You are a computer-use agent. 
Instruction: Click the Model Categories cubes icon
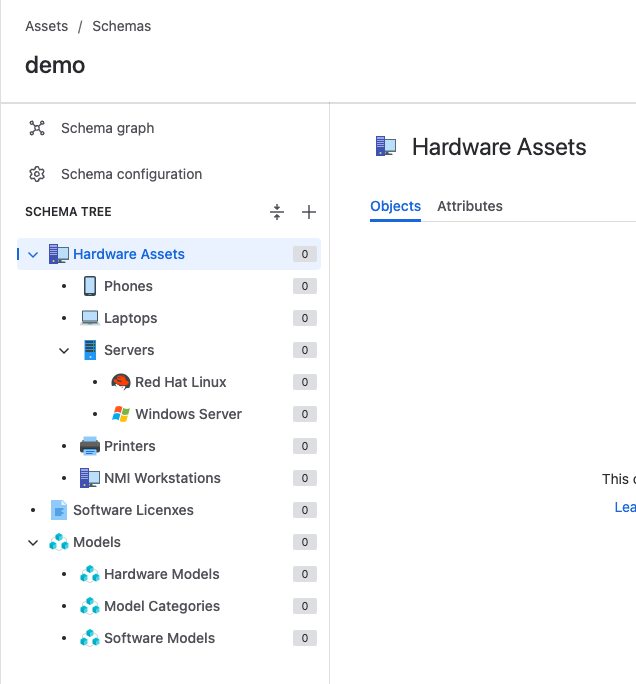pos(90,606)
